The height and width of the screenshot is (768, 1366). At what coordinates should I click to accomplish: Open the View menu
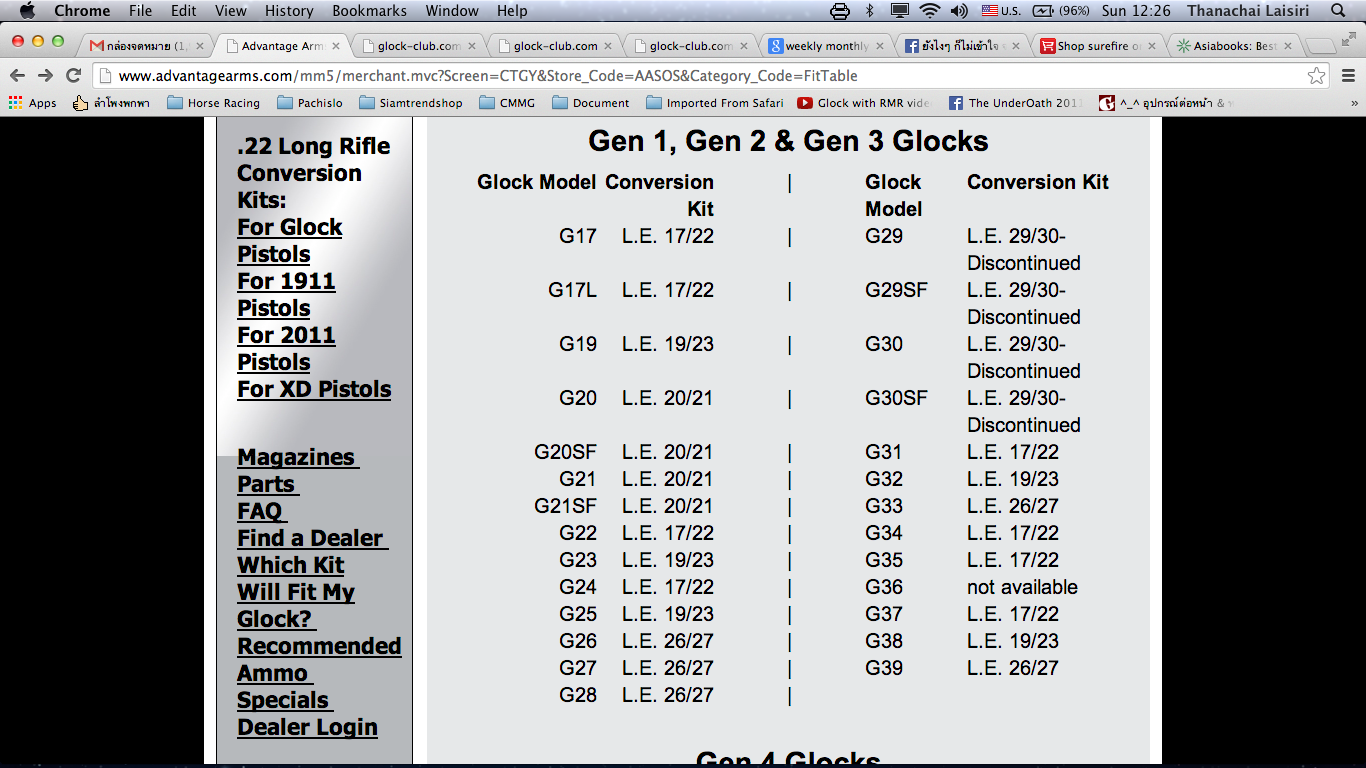pyautogui.click(x=230, y=11)
